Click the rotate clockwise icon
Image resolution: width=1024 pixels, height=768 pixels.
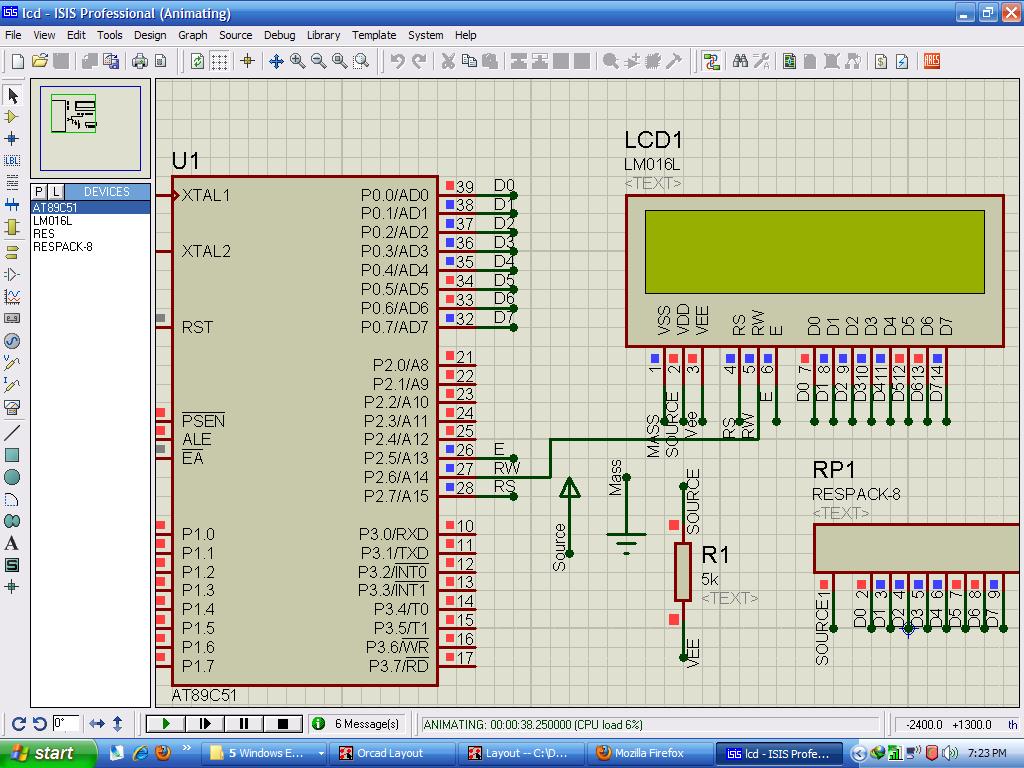(x=19, y=724)
